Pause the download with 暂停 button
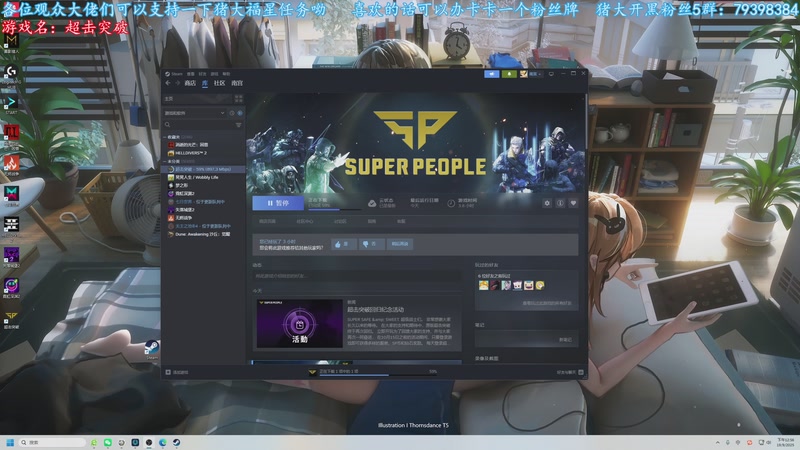The image size is (800, 450). 278,203
